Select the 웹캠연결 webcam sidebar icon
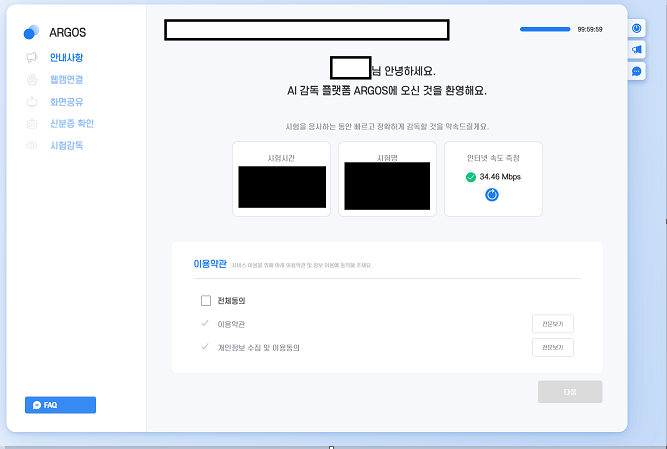The width and height of the screenshot is (667, 449). tap(32, 80)
